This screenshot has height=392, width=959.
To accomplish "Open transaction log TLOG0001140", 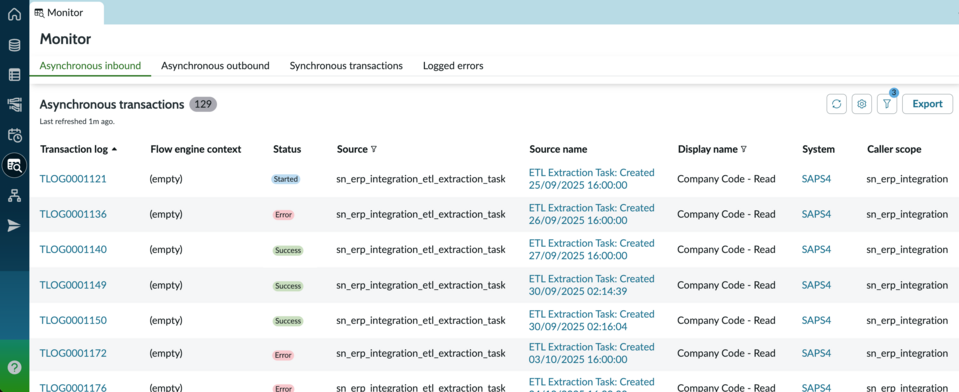I will (x=73, y=250).
